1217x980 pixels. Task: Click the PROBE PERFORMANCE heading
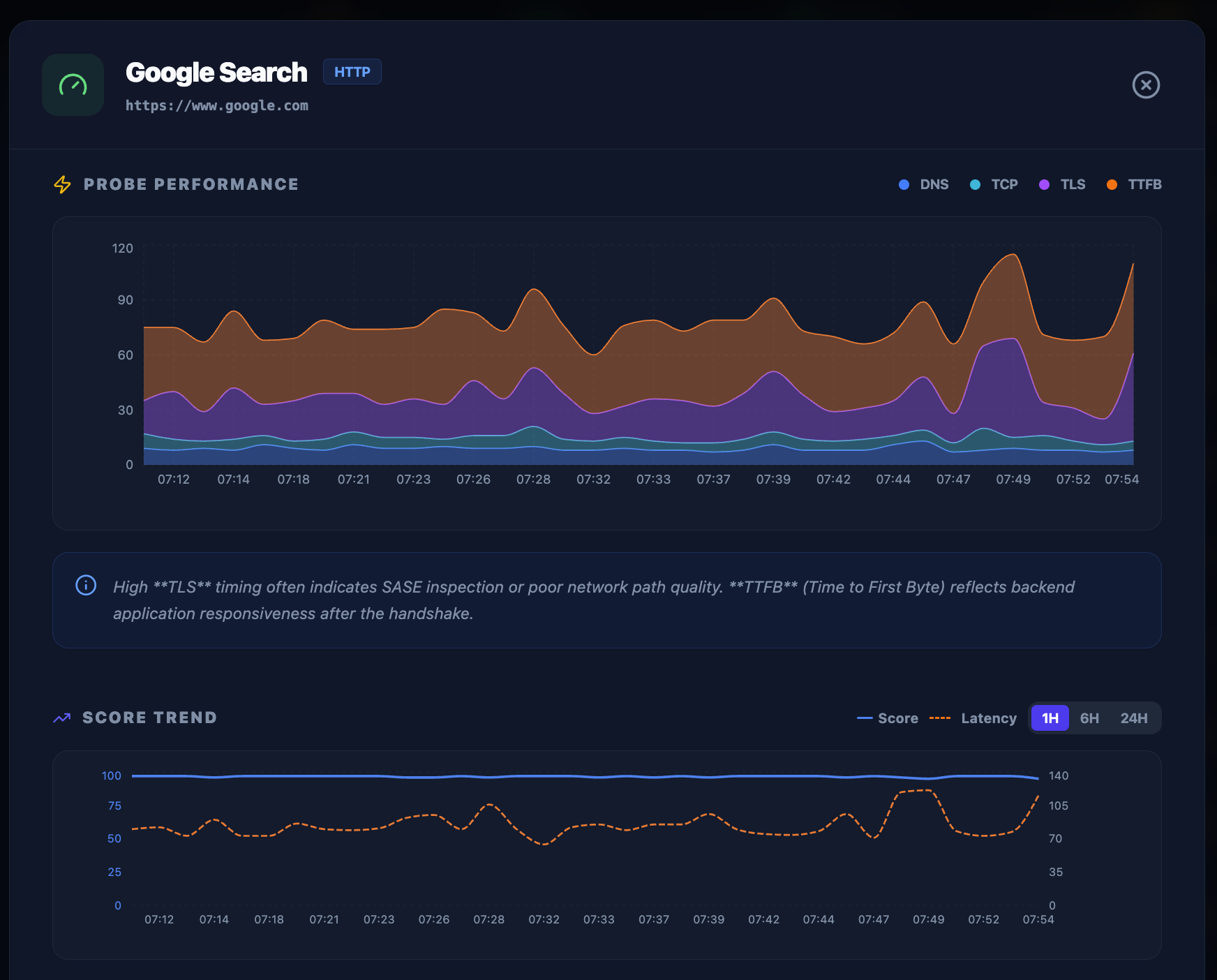[191, 184]
